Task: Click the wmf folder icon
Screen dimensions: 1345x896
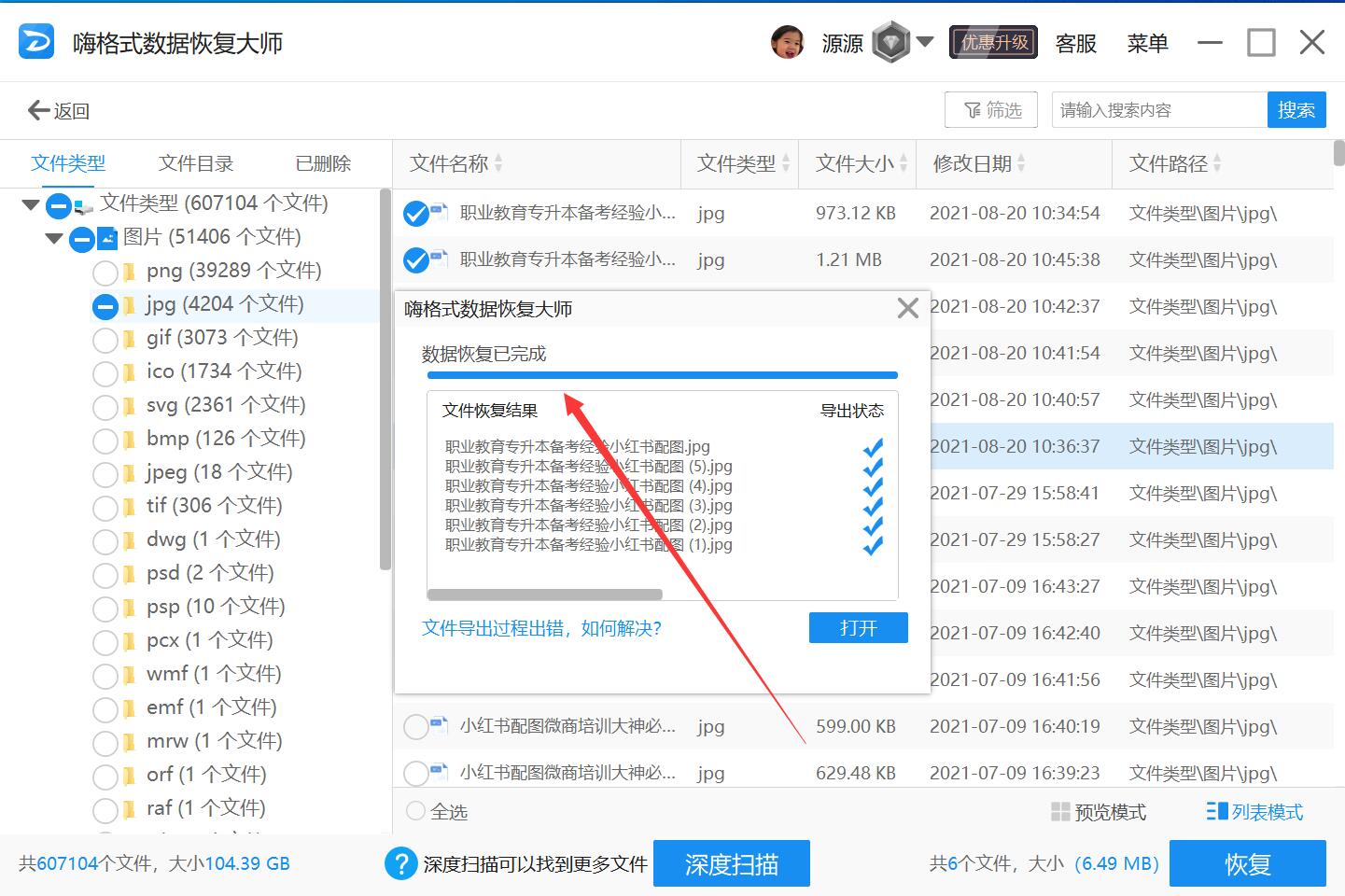Action: coord(129,676)
